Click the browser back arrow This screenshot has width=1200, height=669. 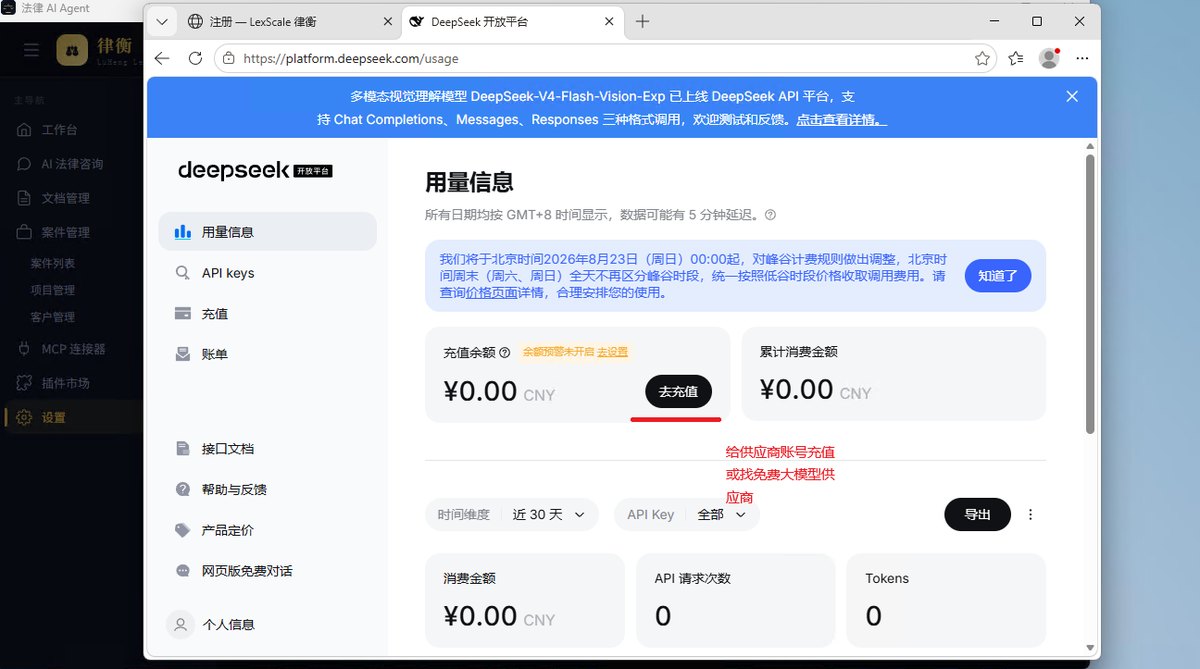[162, 59]
